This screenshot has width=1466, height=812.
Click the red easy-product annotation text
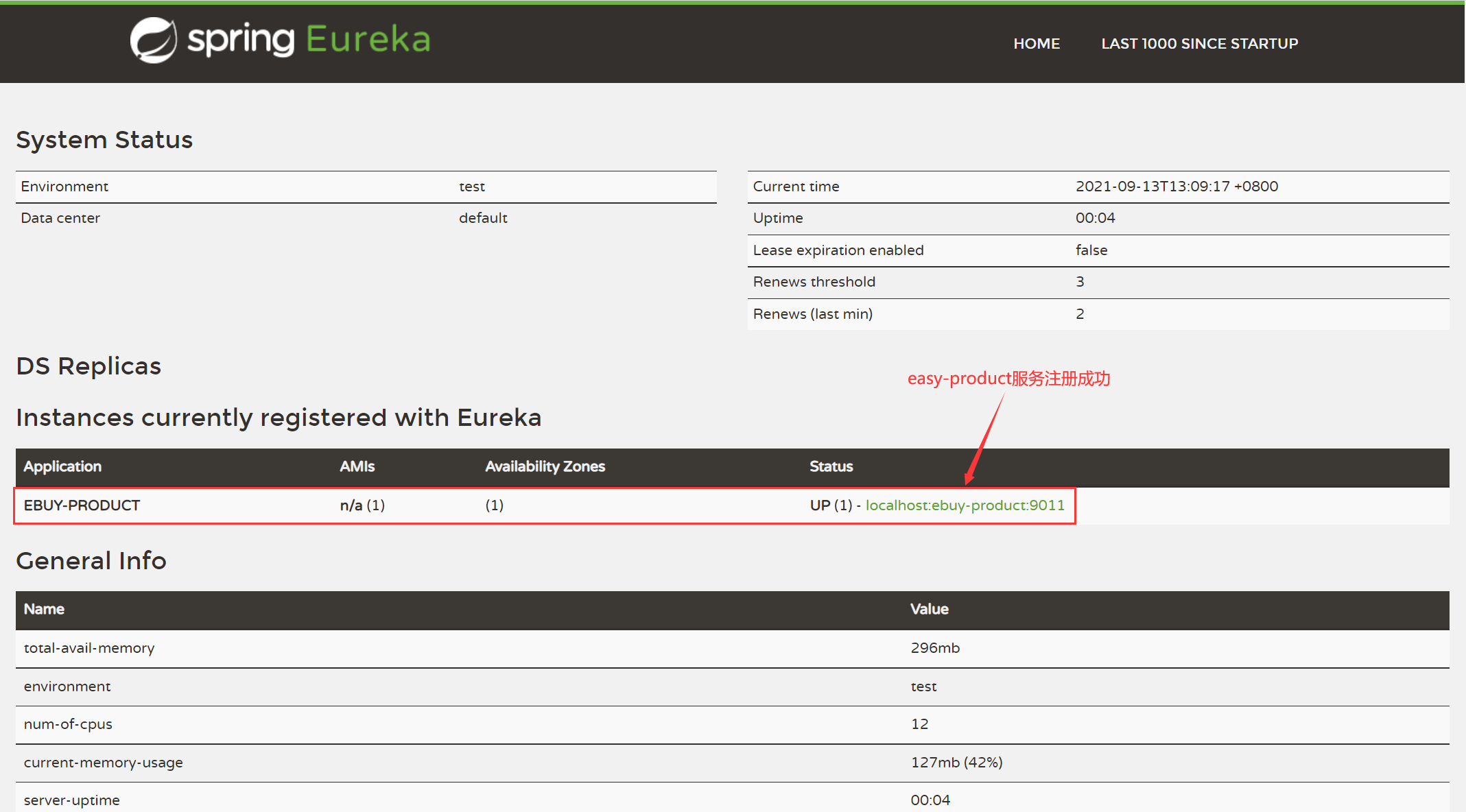pyautogui.click(x=1008, y=379)
